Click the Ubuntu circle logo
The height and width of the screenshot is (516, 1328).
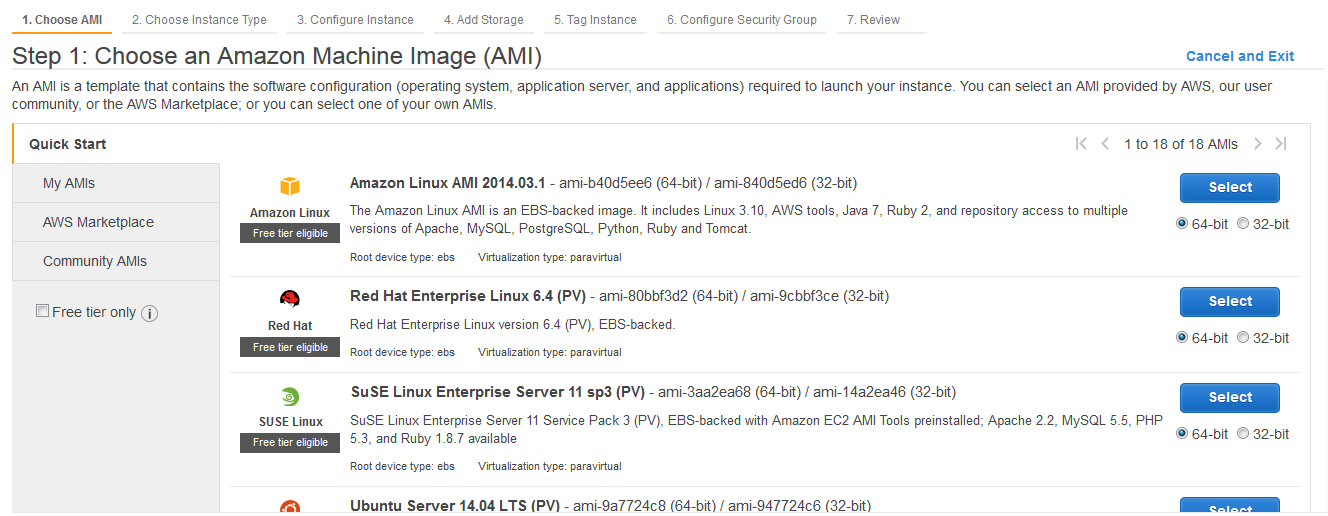(x=290, y=507)
